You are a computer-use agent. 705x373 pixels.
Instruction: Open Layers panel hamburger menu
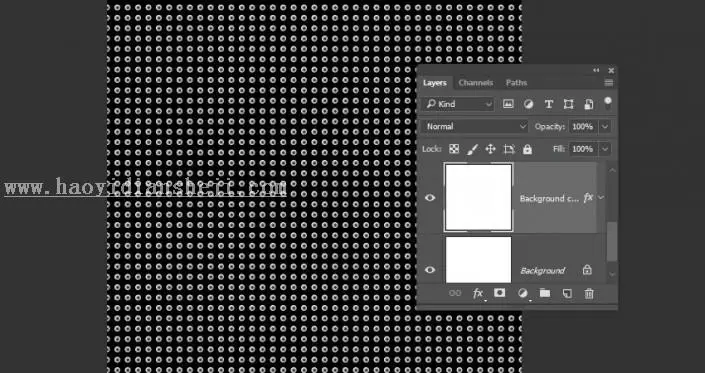click(608, 83)
